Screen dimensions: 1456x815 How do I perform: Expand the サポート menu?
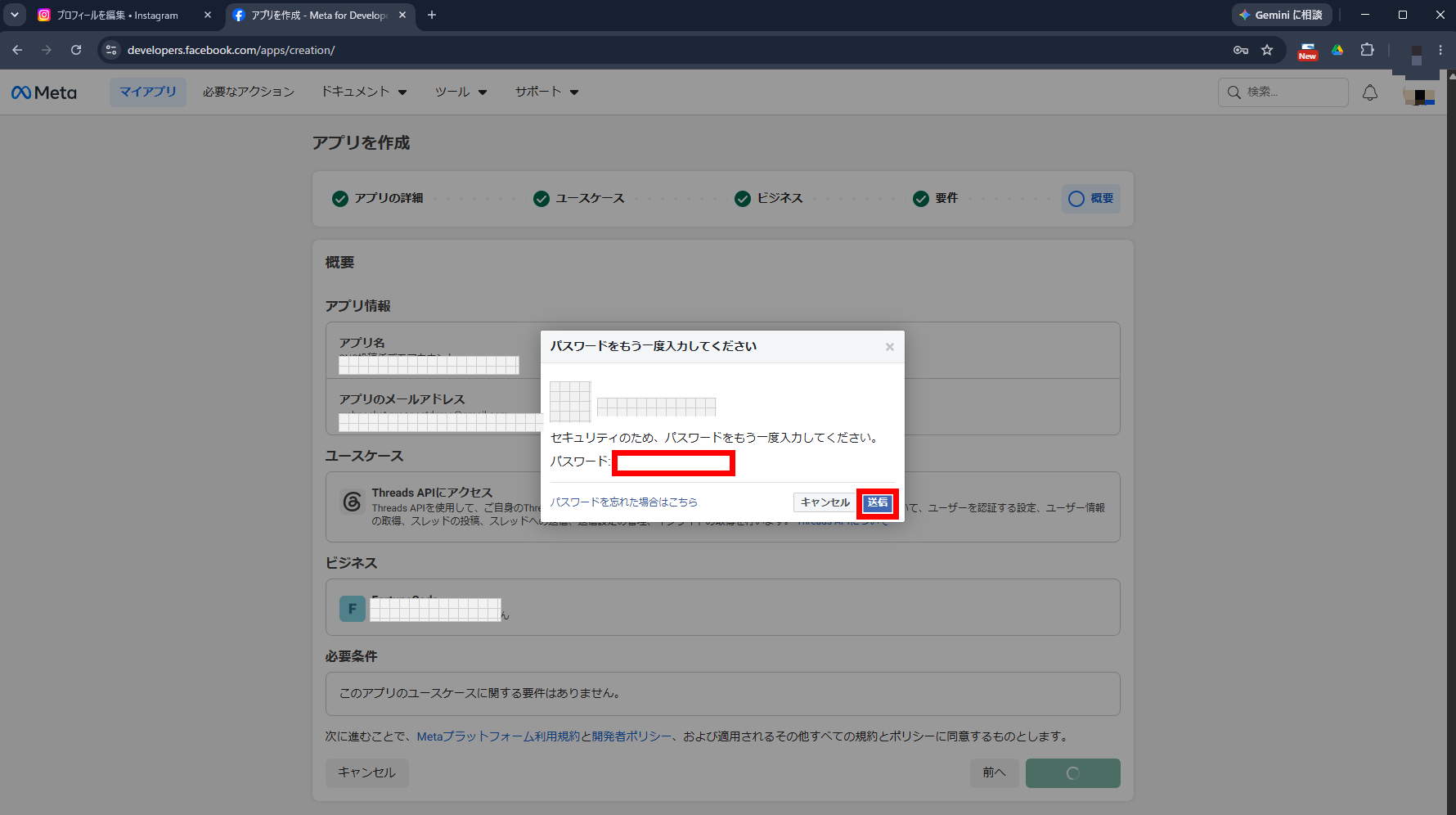coord(547,92)
